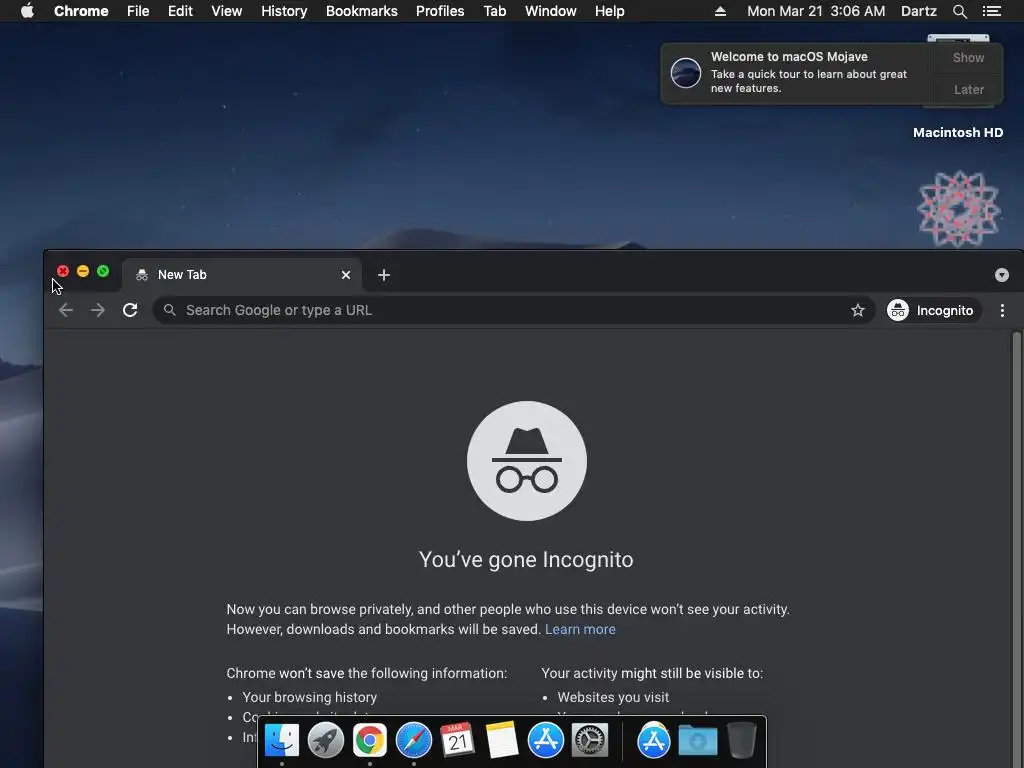
Task: Open the Edit menu
Action: click(x=180, y=11)
